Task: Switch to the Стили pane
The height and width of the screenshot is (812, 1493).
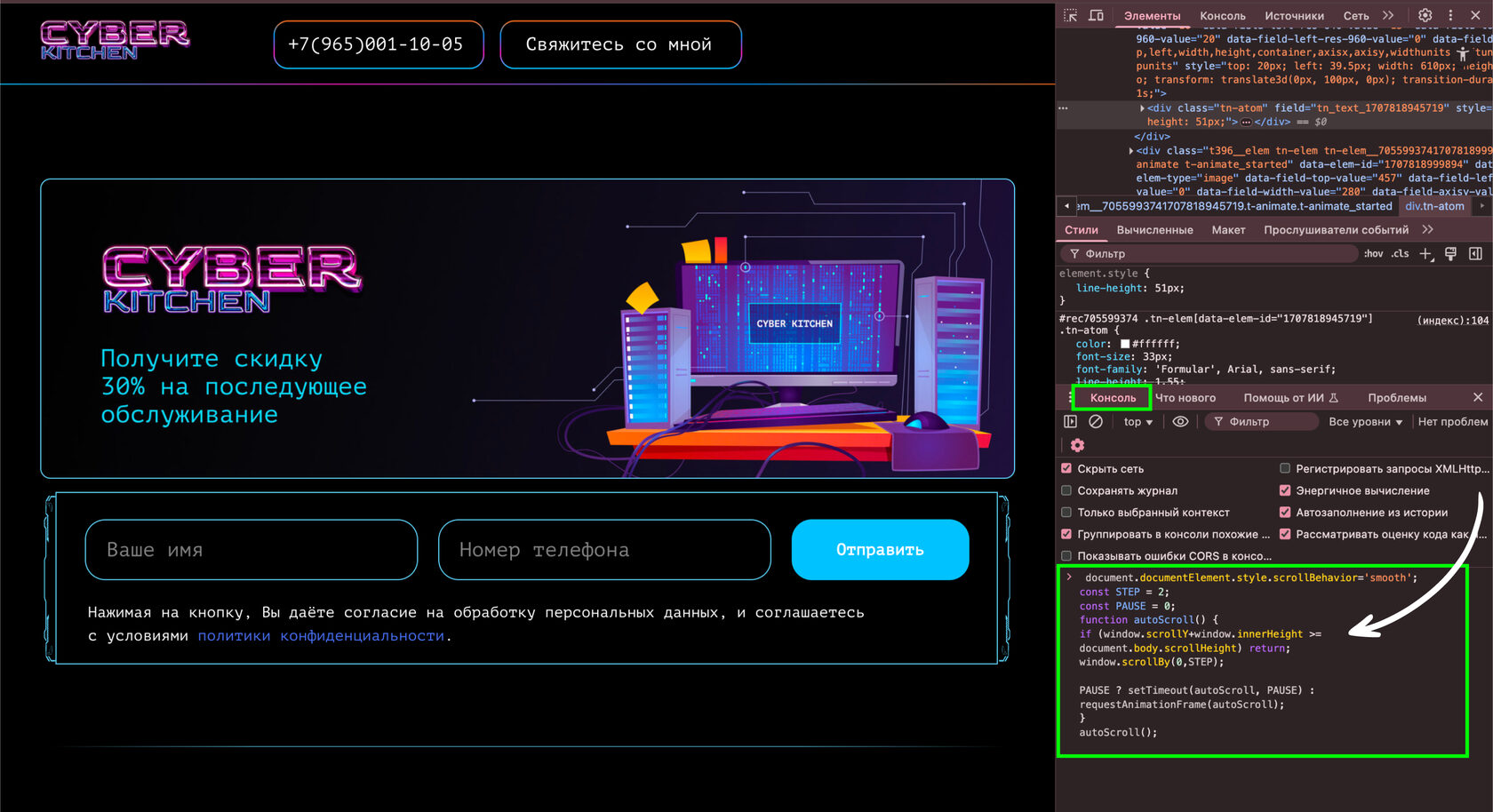Action: point(1081,230)
